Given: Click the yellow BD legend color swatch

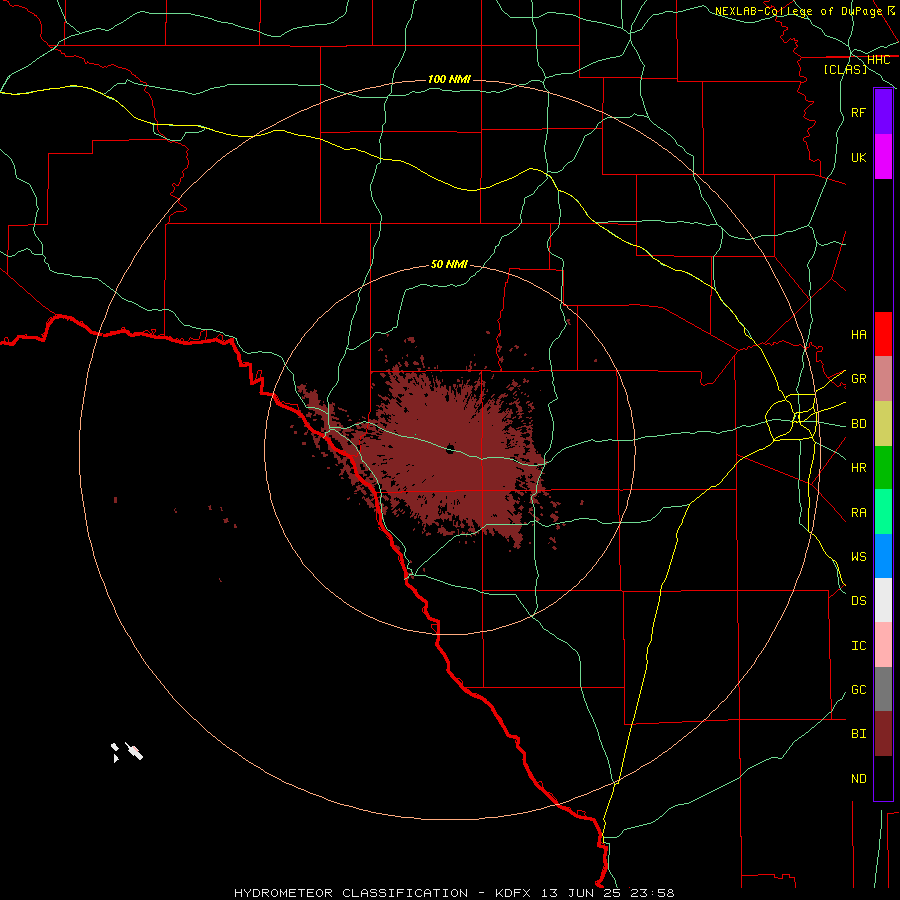Looking at the screenshot, I should coord(883,424).
